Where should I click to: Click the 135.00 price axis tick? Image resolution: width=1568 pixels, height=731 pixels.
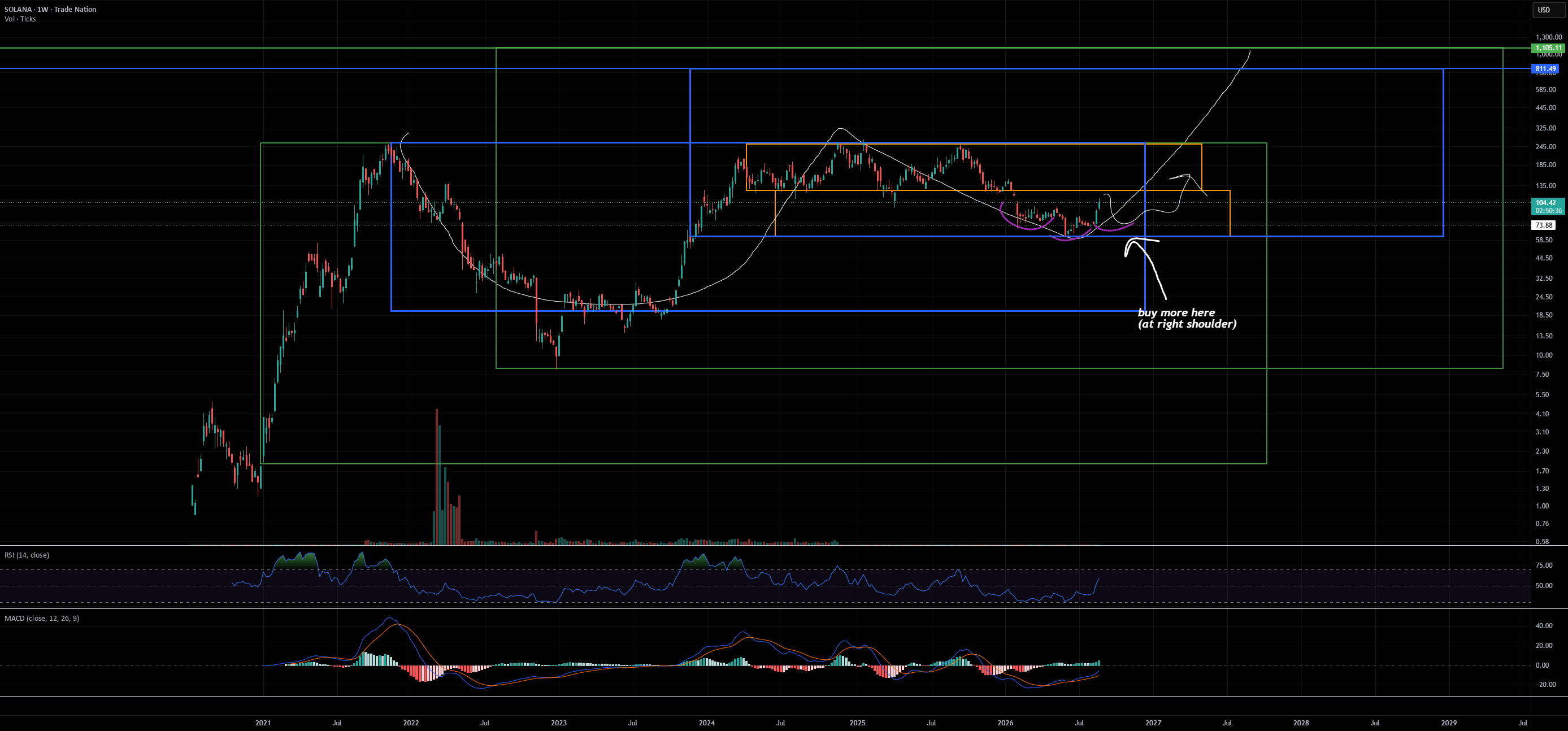coord(1546,186)
